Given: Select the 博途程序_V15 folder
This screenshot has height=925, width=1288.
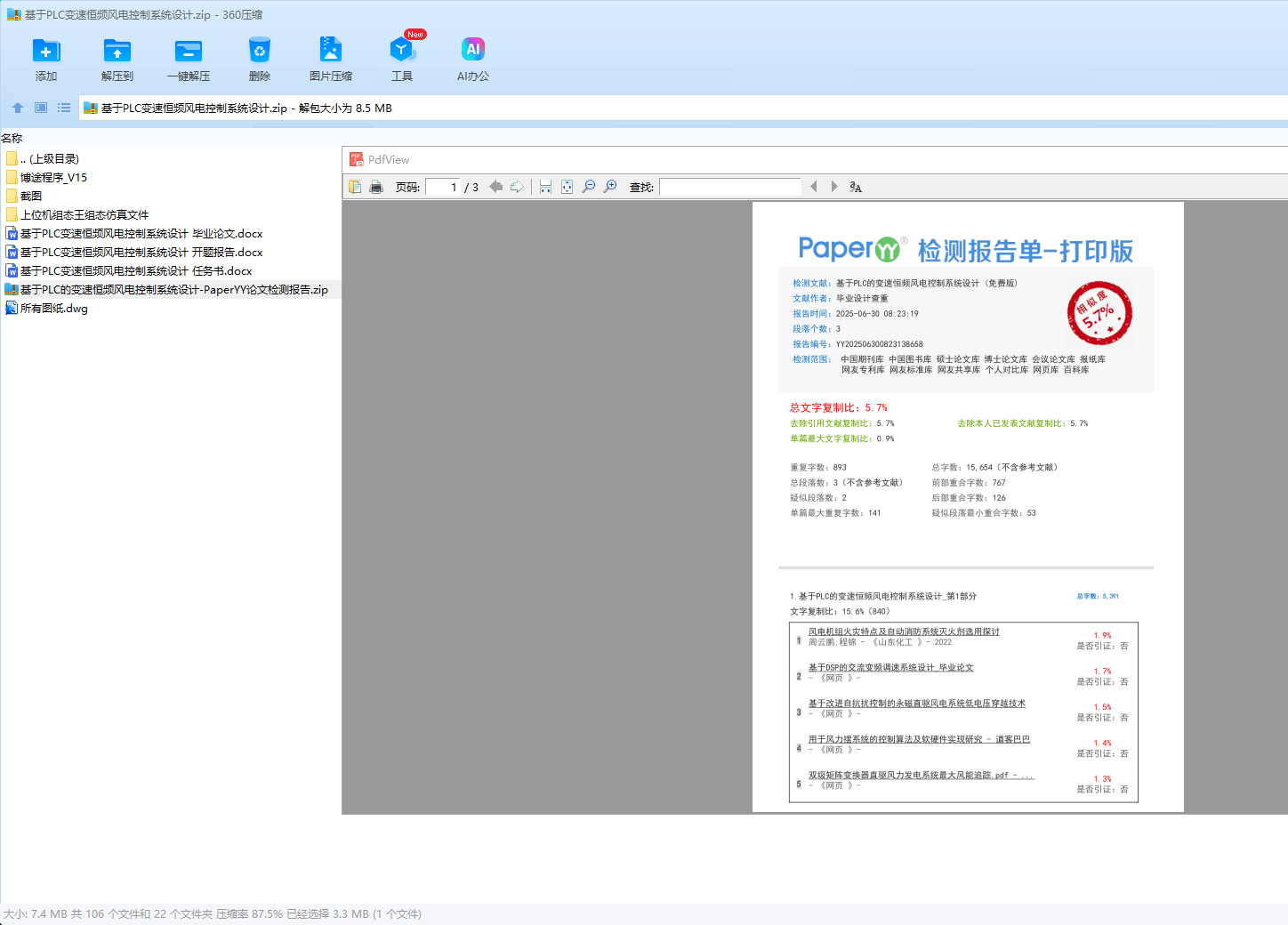Looking at the screenshot, I should tap(46, 177).
